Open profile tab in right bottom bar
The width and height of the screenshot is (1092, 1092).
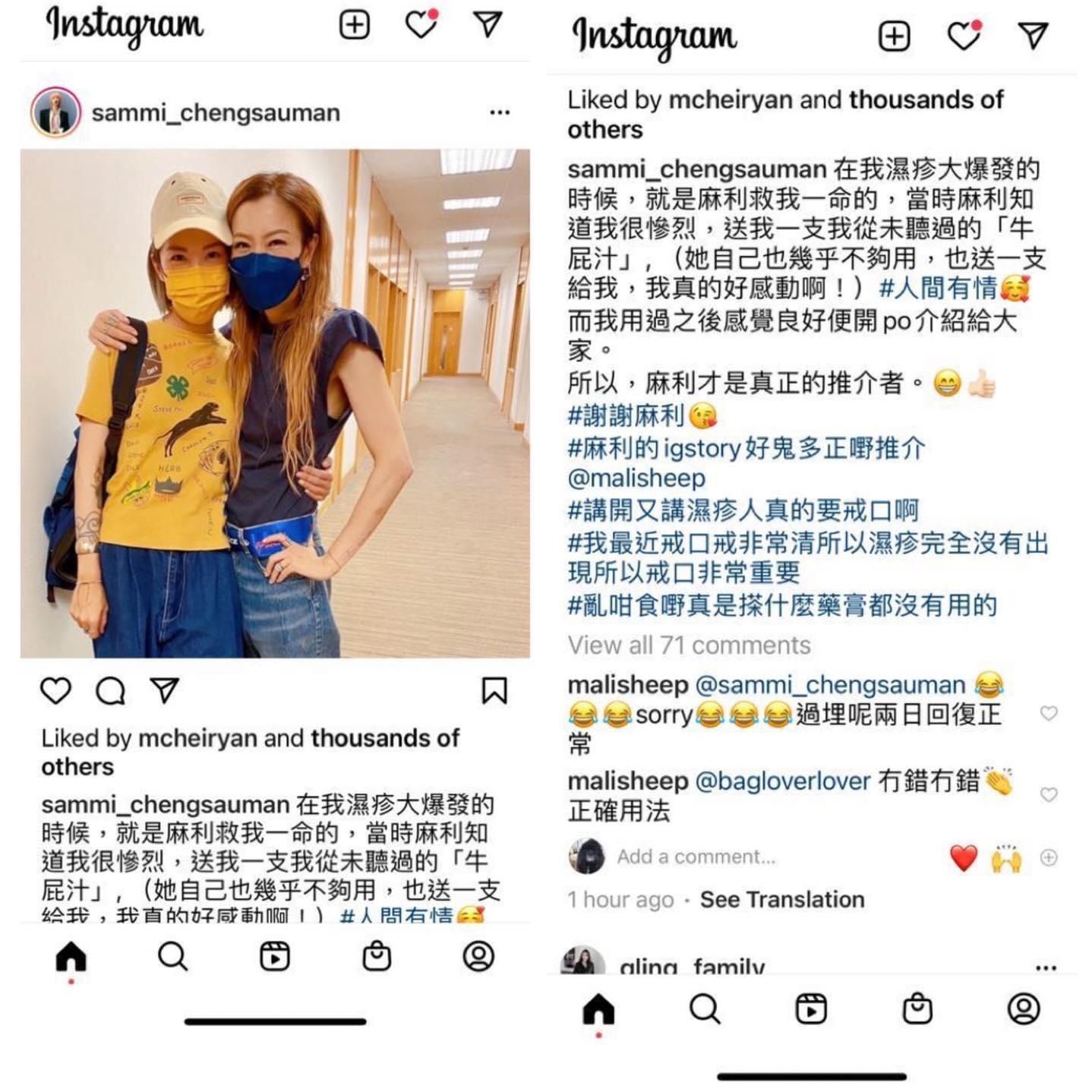point(1024,1008)
